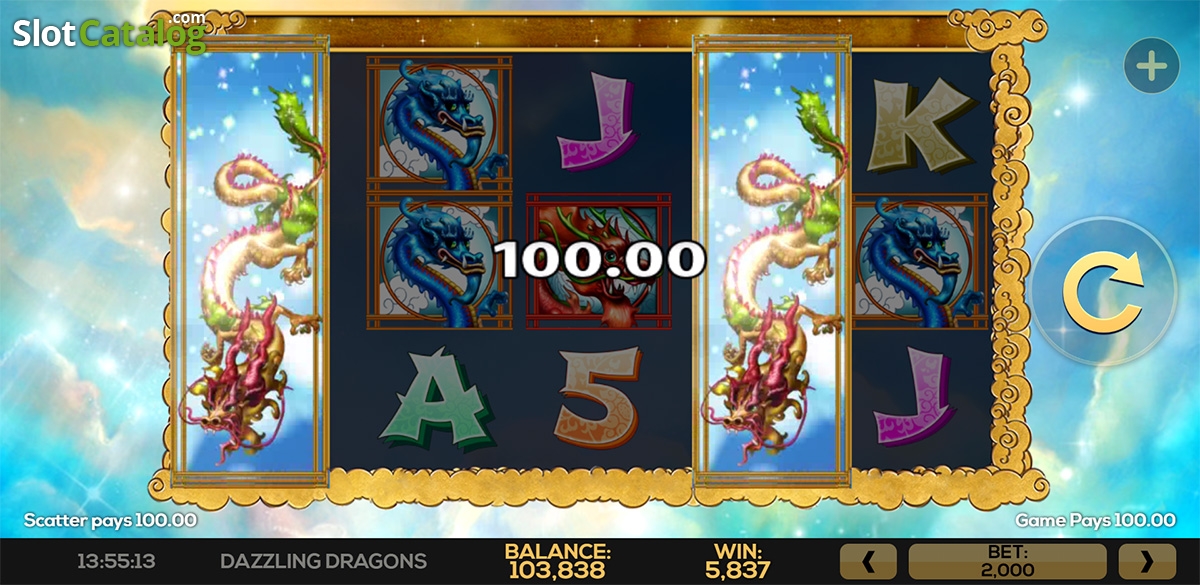Image resolution: width=1200 pixels, height=585 pixels.
Task: Decrease the bet with left arrow
Action: (x=867, y=562)
